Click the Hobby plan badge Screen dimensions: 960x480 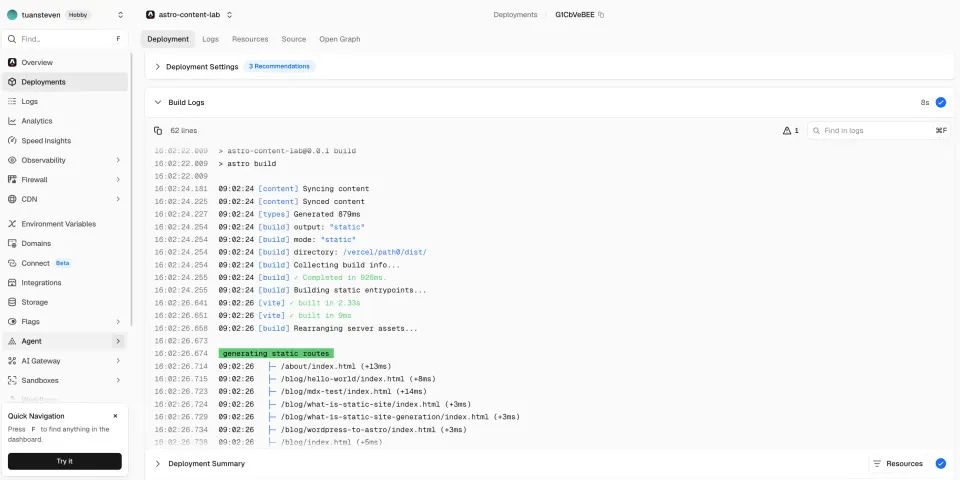[78, 15]
